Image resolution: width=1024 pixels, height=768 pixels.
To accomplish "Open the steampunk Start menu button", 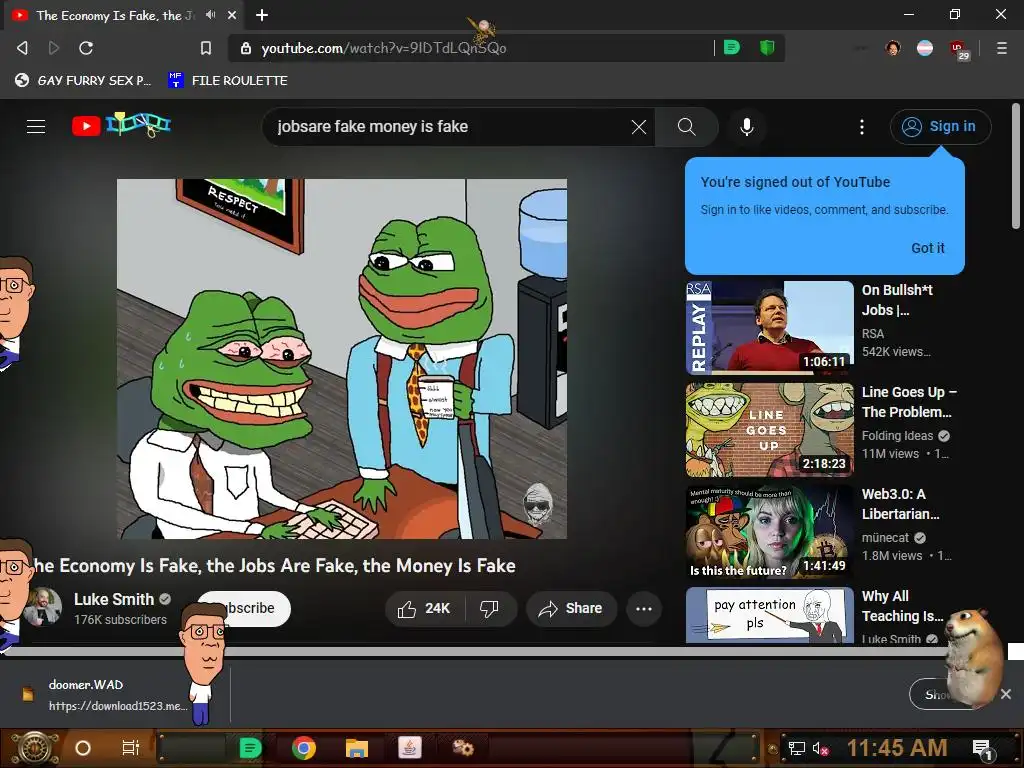I will point(34,748).
